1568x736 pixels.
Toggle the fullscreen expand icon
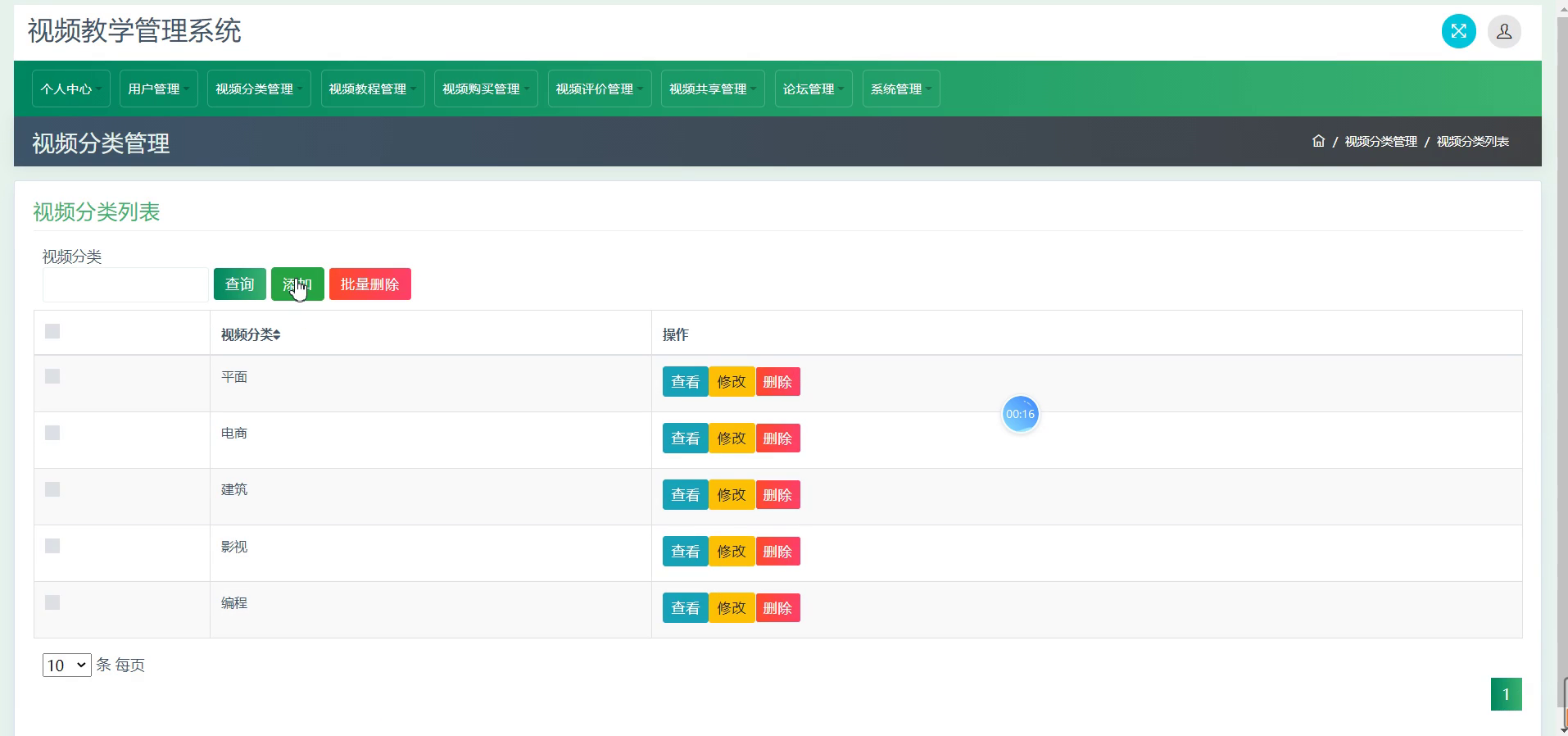click(1458, 31)
